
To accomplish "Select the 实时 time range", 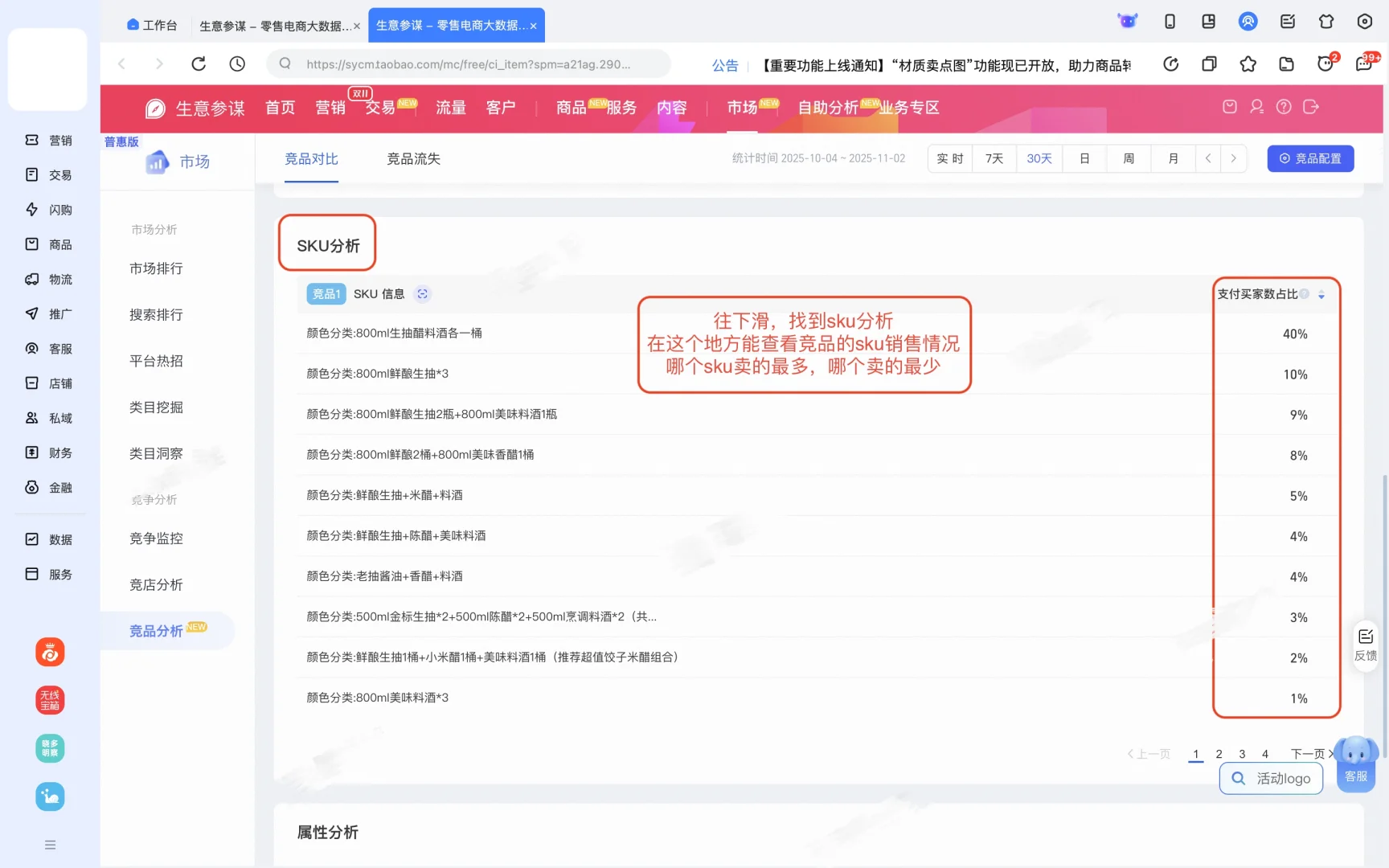I will 950,159.
